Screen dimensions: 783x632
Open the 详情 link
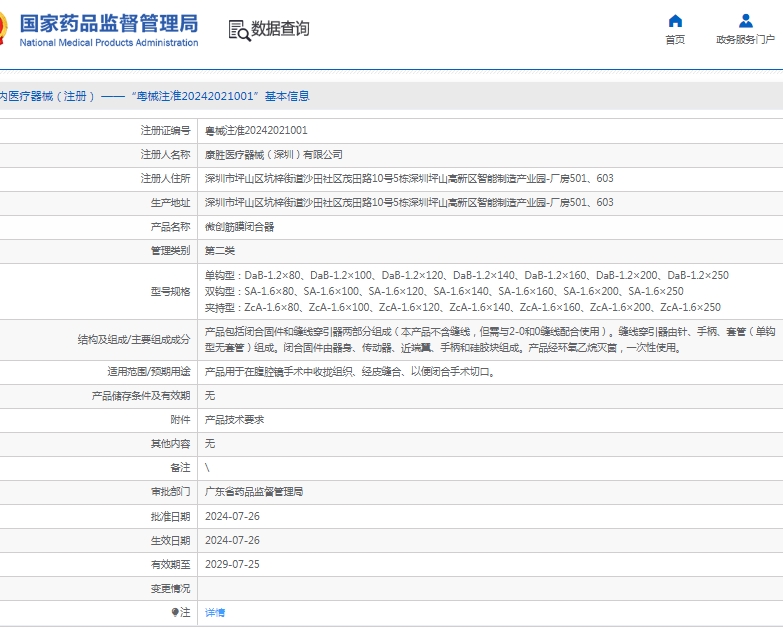tap(215, 613)
